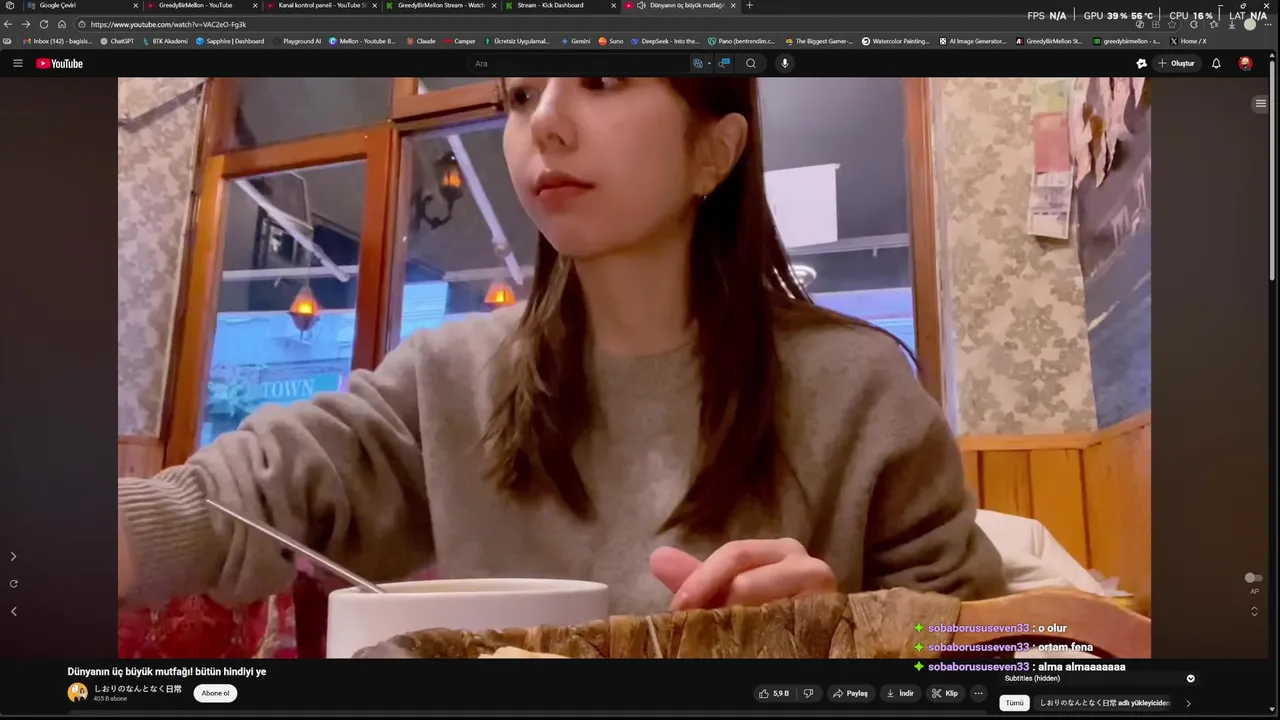Open the Watercolor Painting bookmark
Image resolution: width=1280 pixels, height=720 pixels.
[896, 41]
